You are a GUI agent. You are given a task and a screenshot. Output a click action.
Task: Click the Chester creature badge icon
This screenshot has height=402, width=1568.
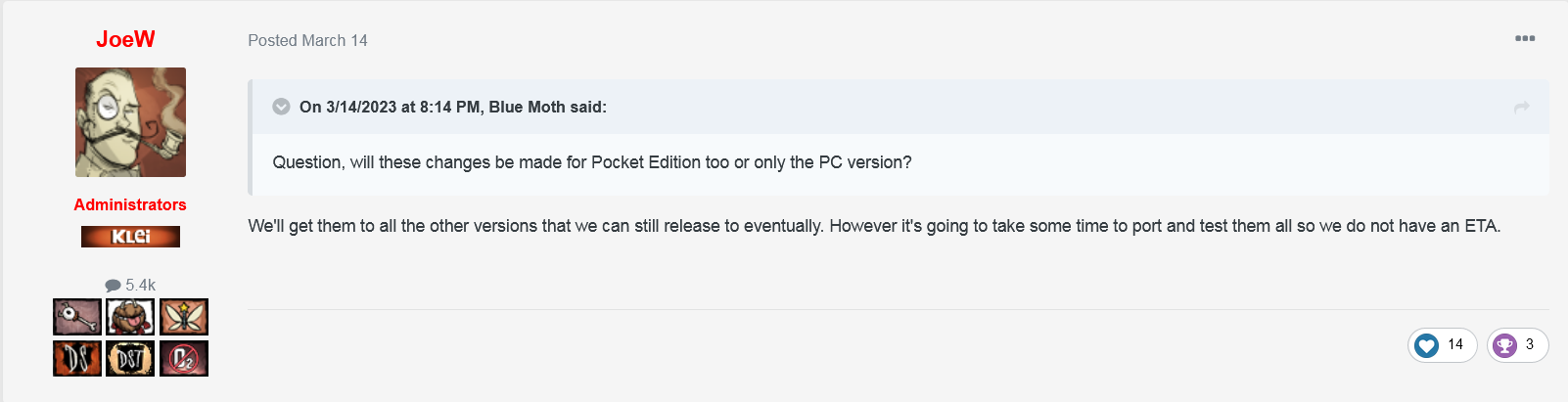click(130, 317)
